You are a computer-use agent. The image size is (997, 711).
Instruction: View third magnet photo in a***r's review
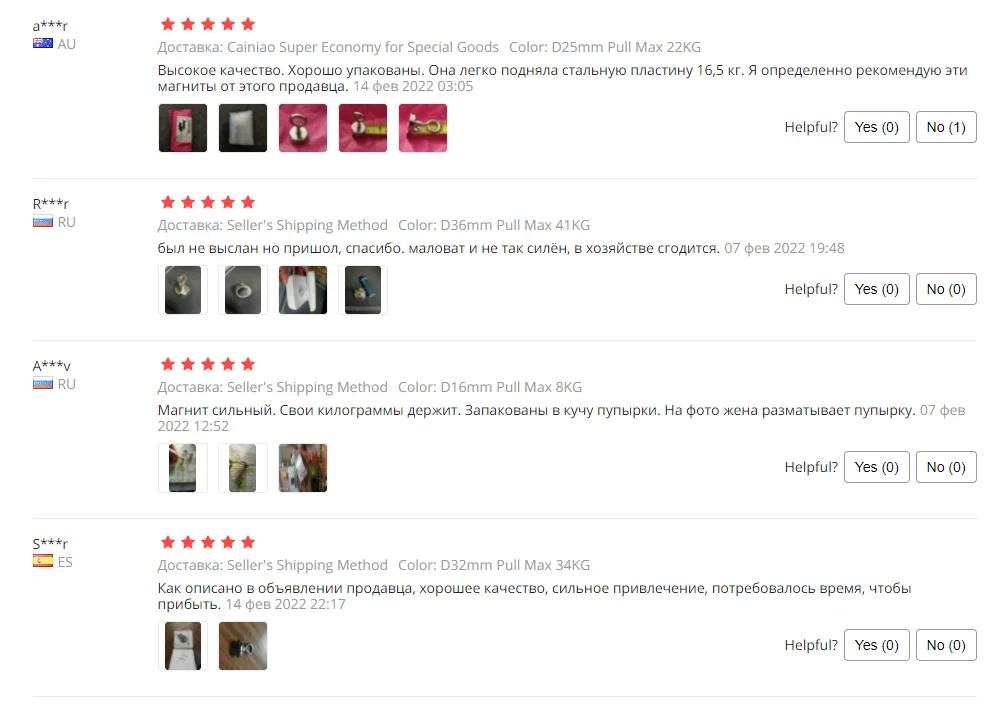click(x=303, y=128)
